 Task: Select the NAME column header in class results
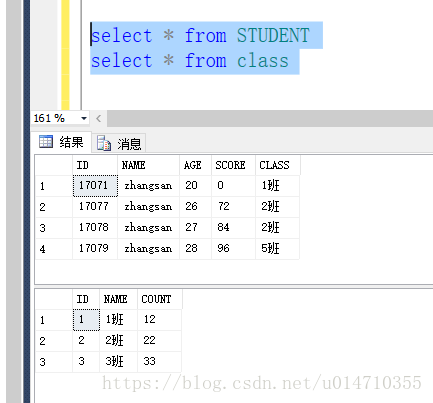(x=118, y=299)
